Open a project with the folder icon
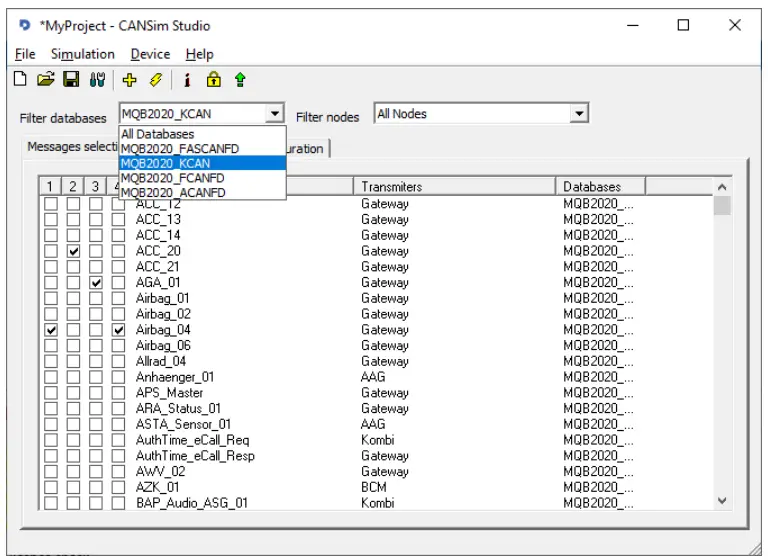Image resolution: width=768 pixels, height=560 pixels. (46, 80)
